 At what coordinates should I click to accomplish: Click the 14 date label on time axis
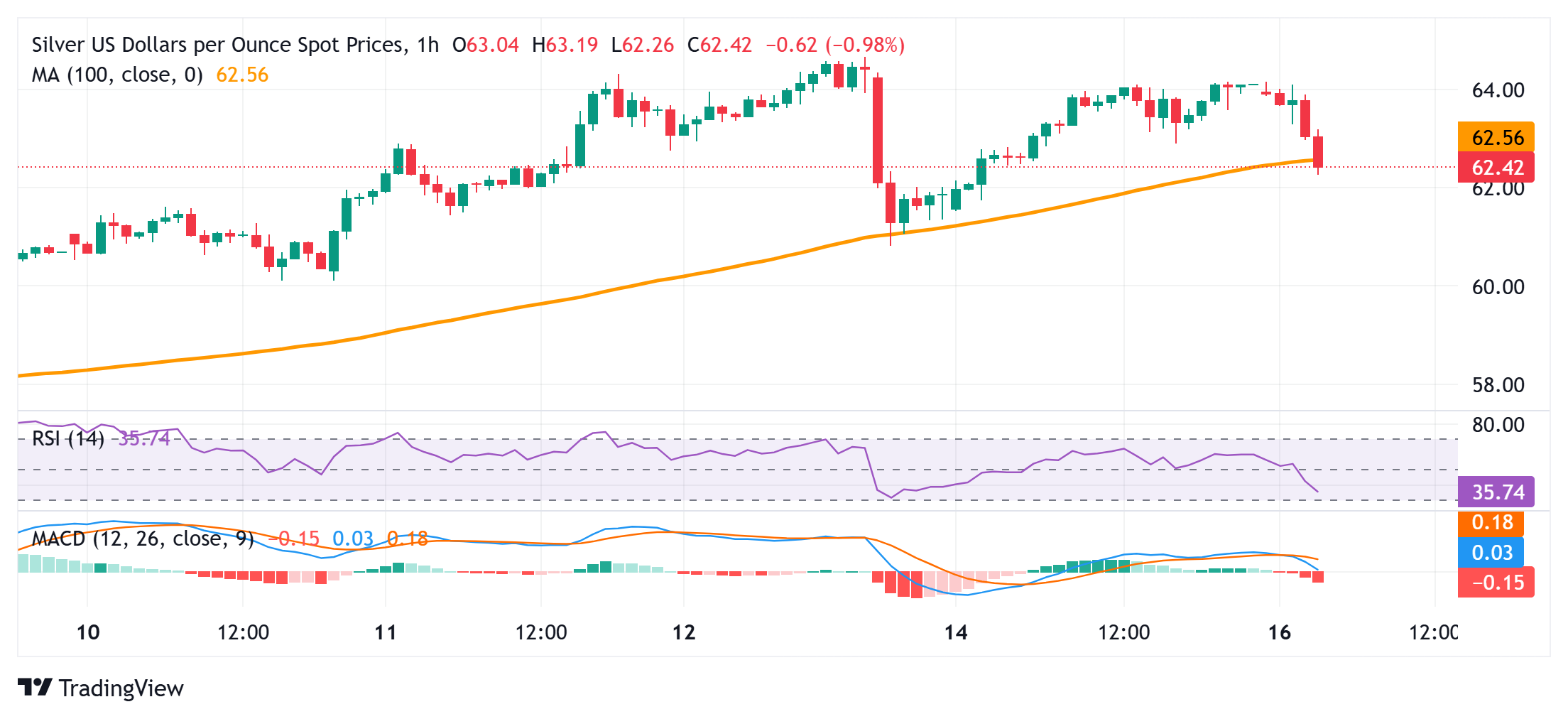955,630
